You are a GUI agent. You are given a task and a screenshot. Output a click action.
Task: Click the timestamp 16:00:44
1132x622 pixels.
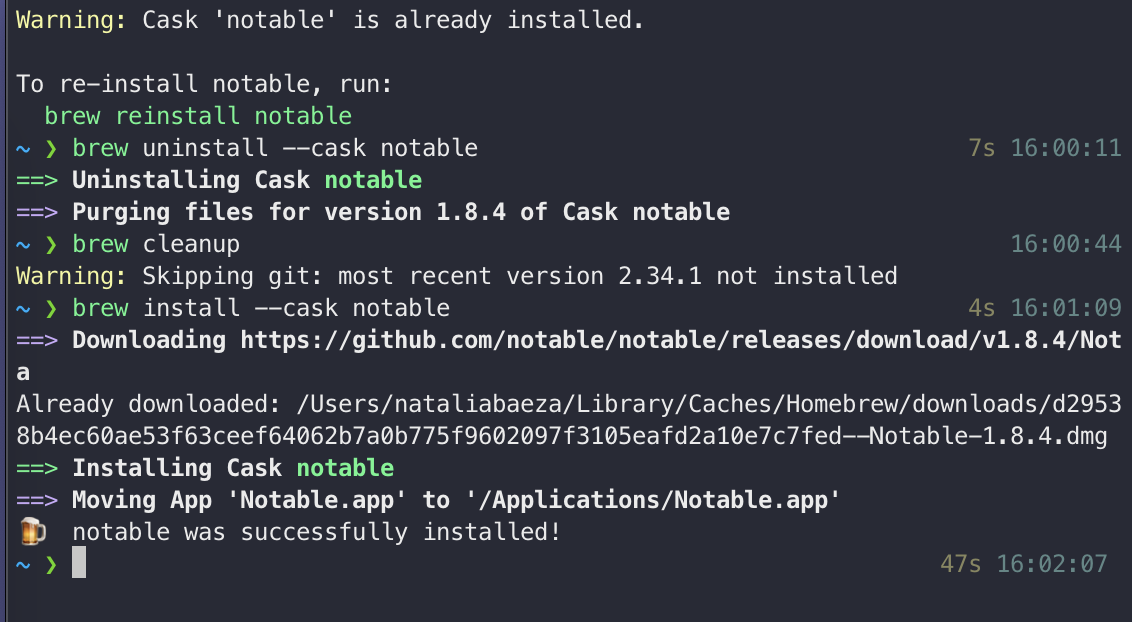pyautogui.click(x=1066, y=244)
